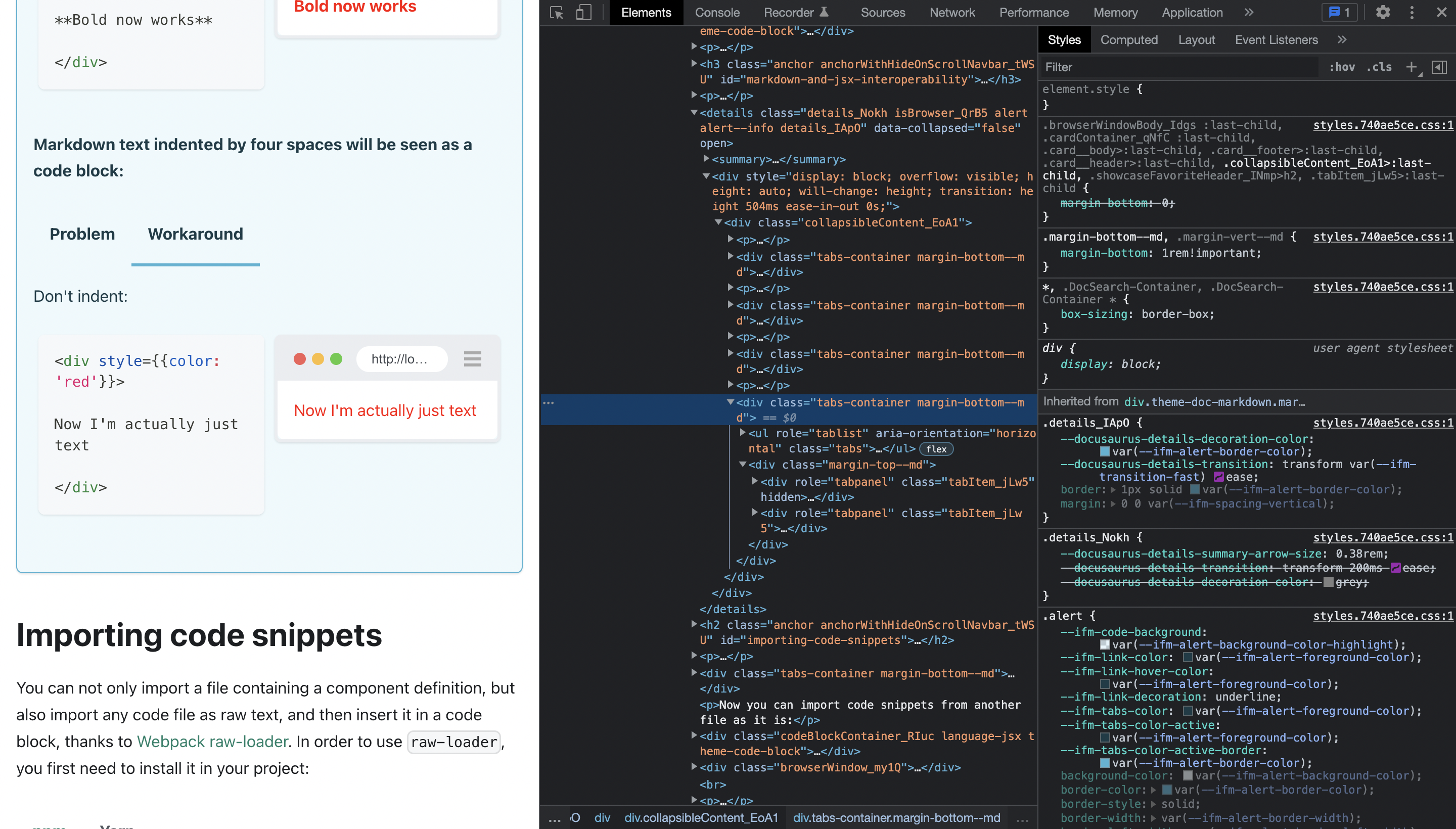Screen dimensions: 1456x829
Task: Open the Computed styles tab
Action: pyautogui.click(x=1128, y=40)
